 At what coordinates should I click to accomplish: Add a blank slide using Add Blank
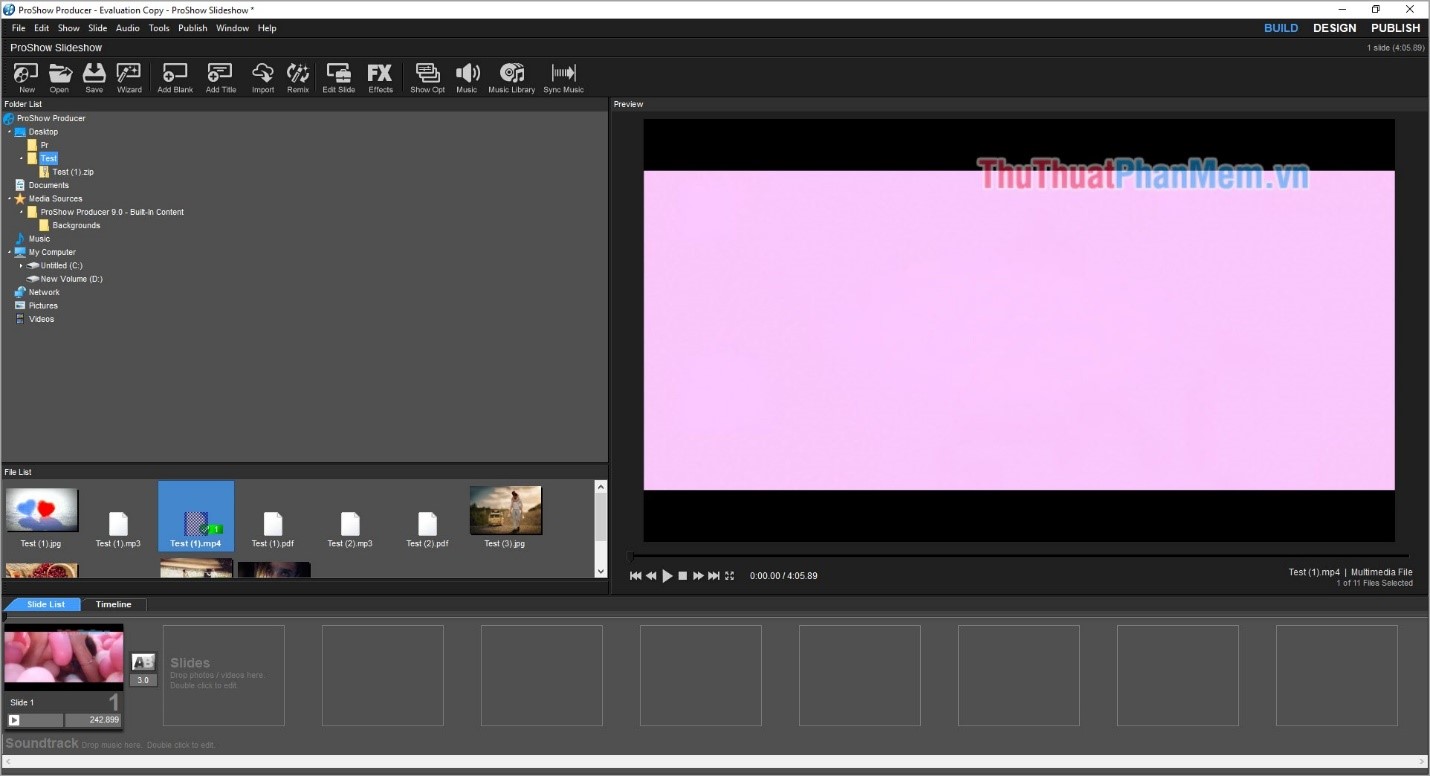pyautogui.click(x=174, y=77)
